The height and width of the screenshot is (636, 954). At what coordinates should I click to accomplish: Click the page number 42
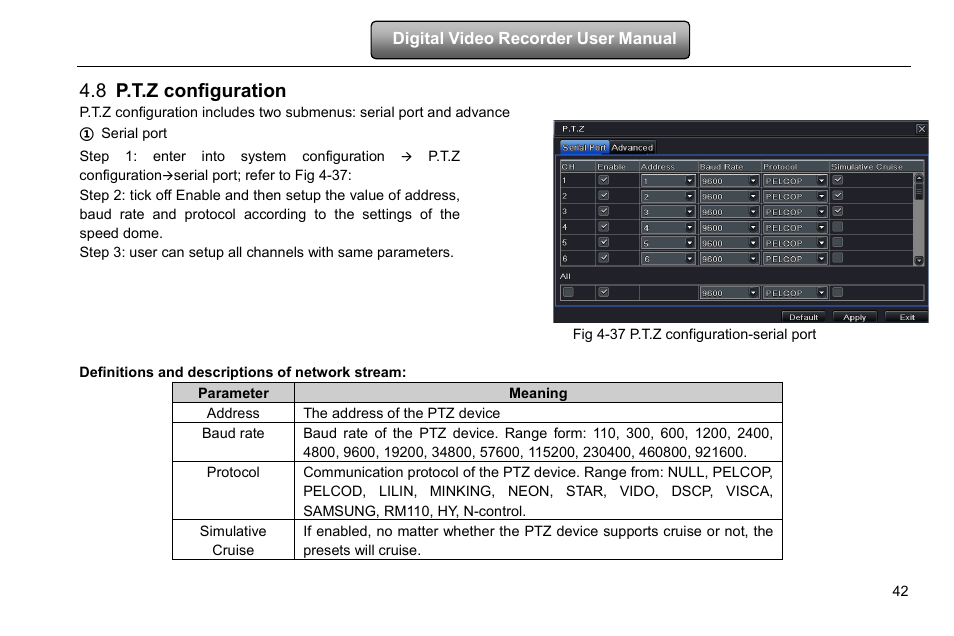click(900, 591)
